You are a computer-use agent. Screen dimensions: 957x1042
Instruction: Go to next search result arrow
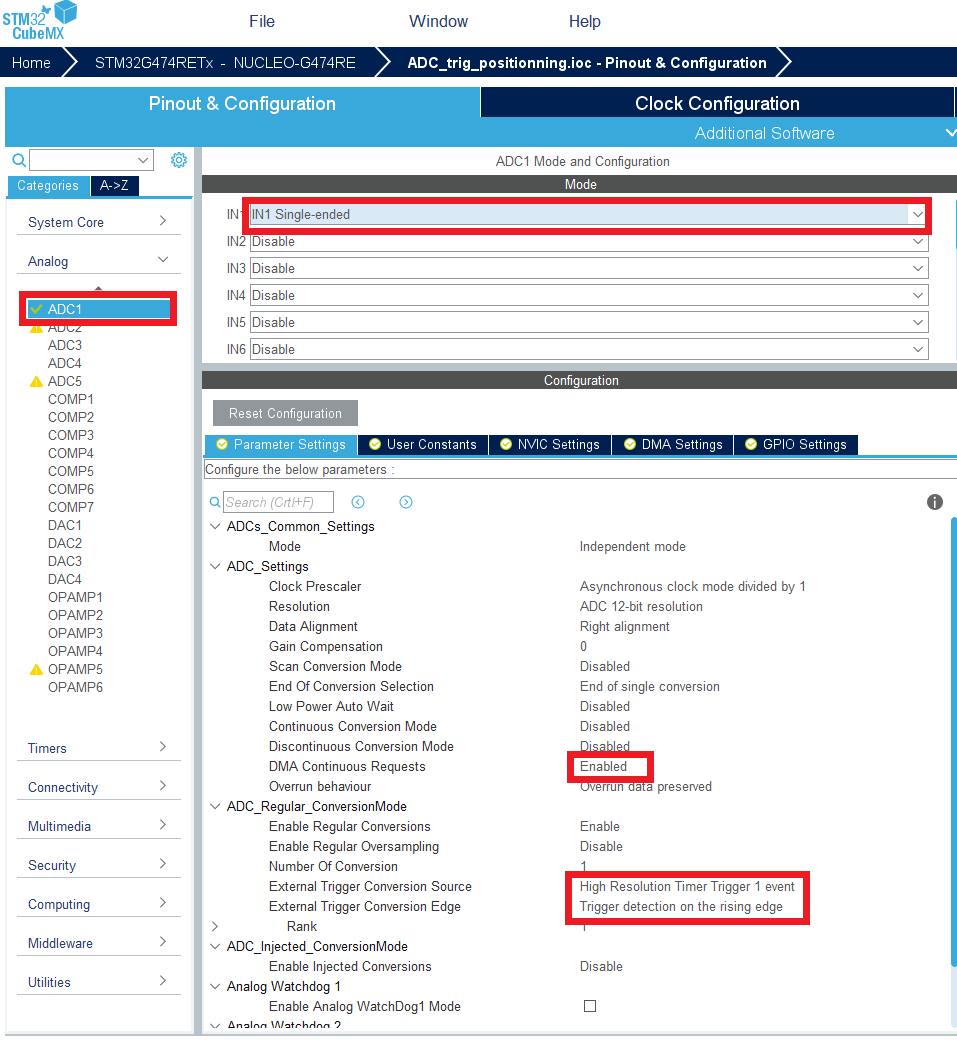click(406, 502)
